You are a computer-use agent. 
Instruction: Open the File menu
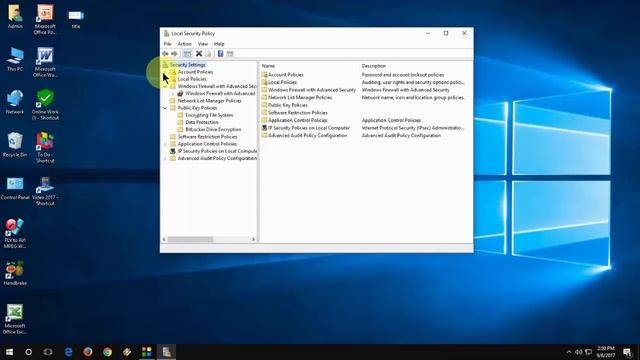pos(167,44)
